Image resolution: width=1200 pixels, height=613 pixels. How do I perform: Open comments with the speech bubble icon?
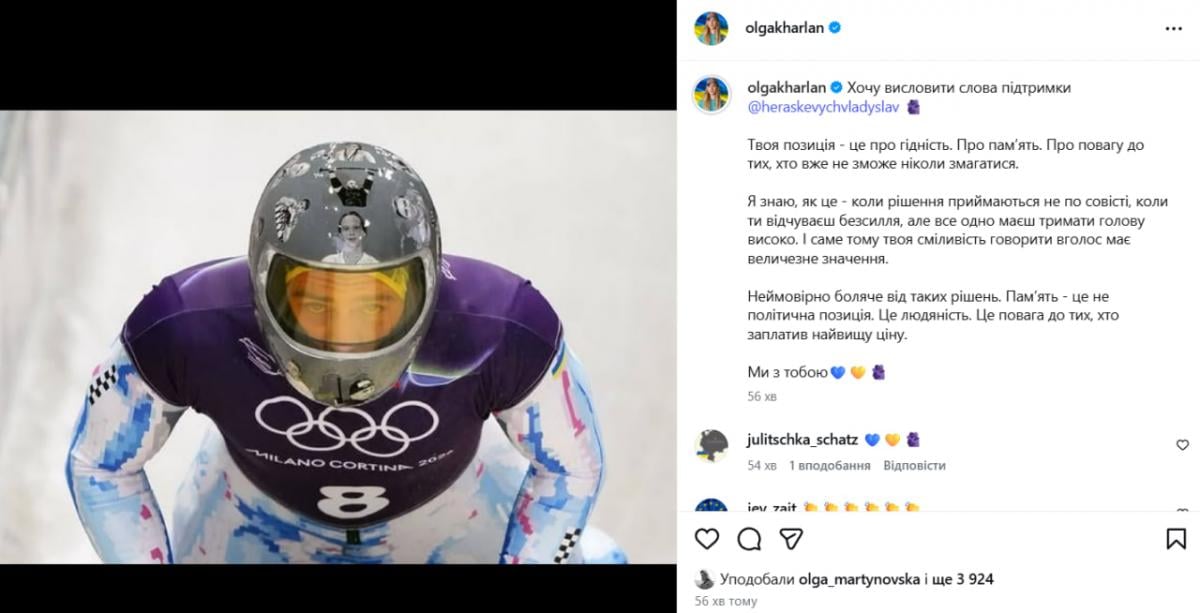coord(749,539)
